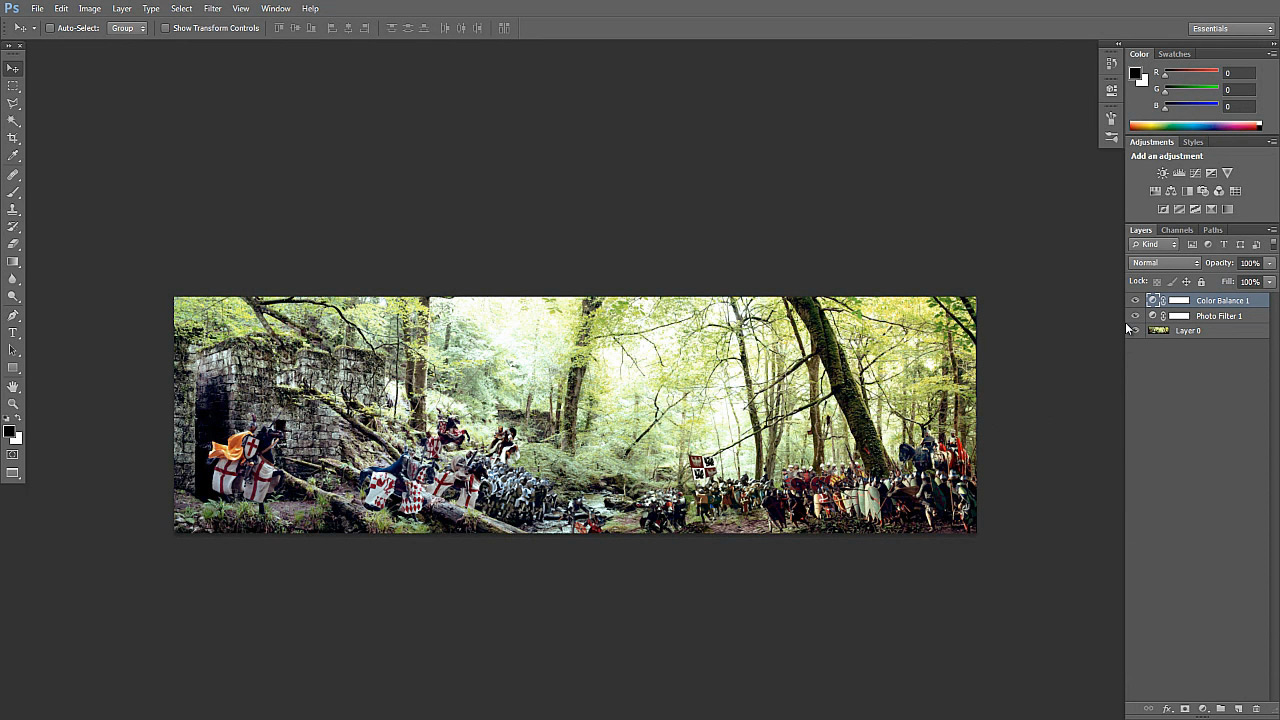Select the Healing Brush tool
Screen dimensions: 1280x720
13,174
